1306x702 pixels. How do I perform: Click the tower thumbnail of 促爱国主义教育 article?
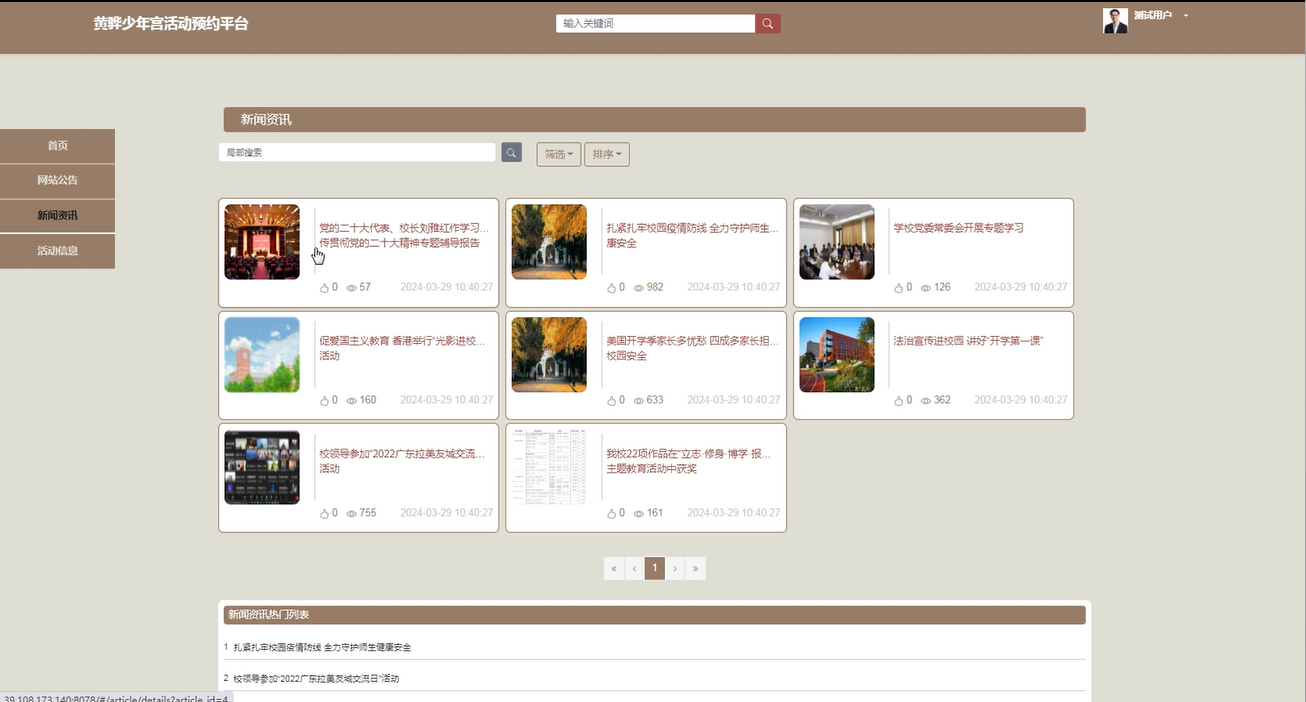click(262, 355)
